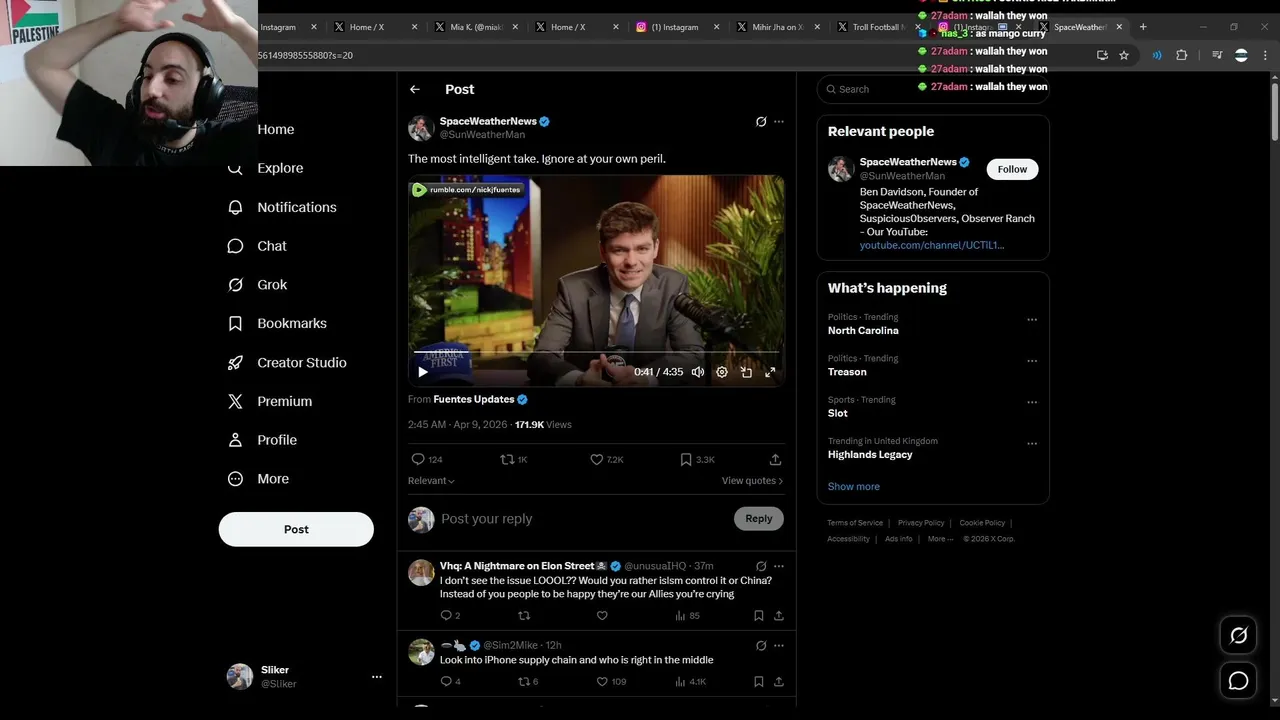Follow SpaceWeatherNews
Image resolution: width=1280 pixels, height=720 pixels.
tap(1012, 170)
